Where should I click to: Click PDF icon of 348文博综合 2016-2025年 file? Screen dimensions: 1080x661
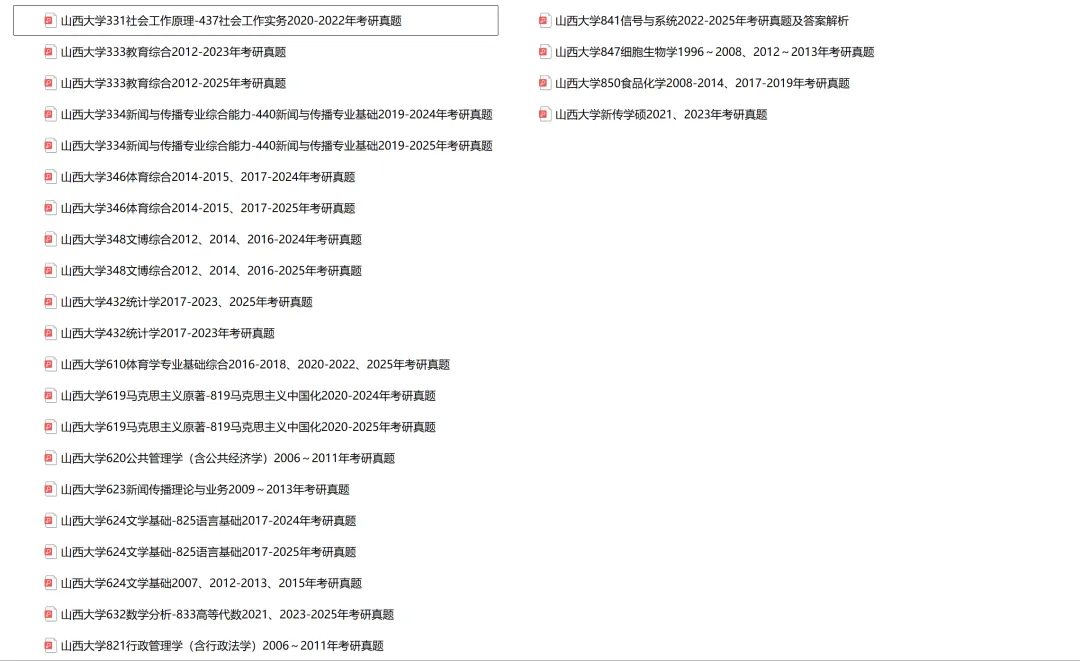(50, 271)
